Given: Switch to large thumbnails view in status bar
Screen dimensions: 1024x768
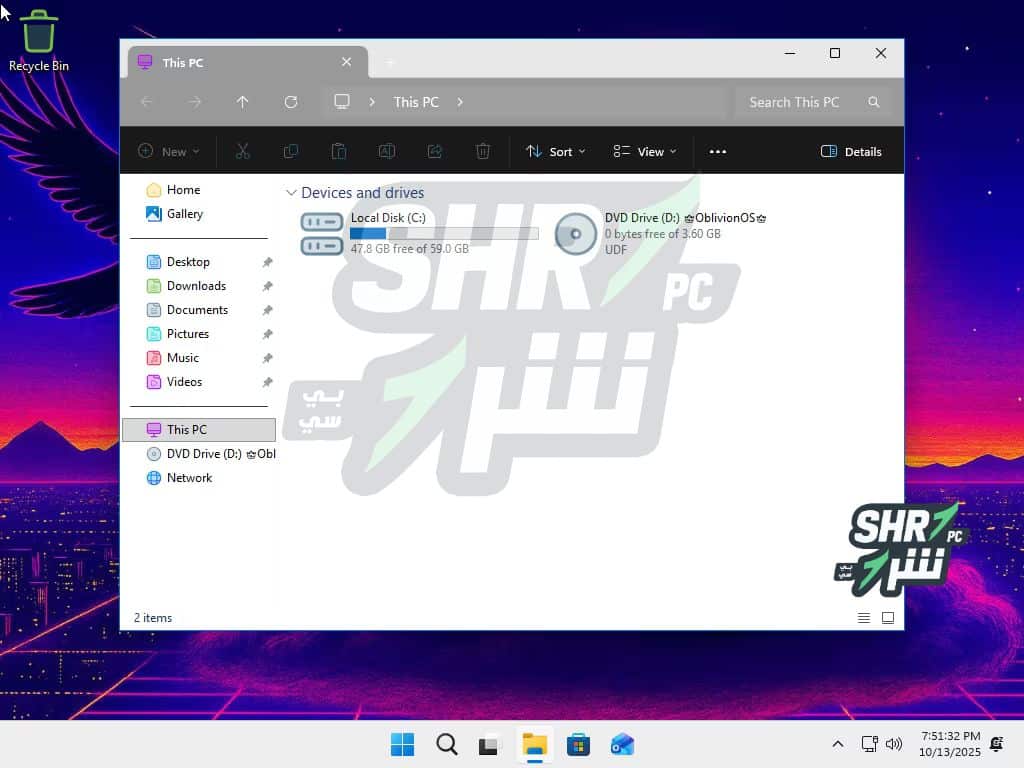Looking at the screenshot, I should (888, 618).
